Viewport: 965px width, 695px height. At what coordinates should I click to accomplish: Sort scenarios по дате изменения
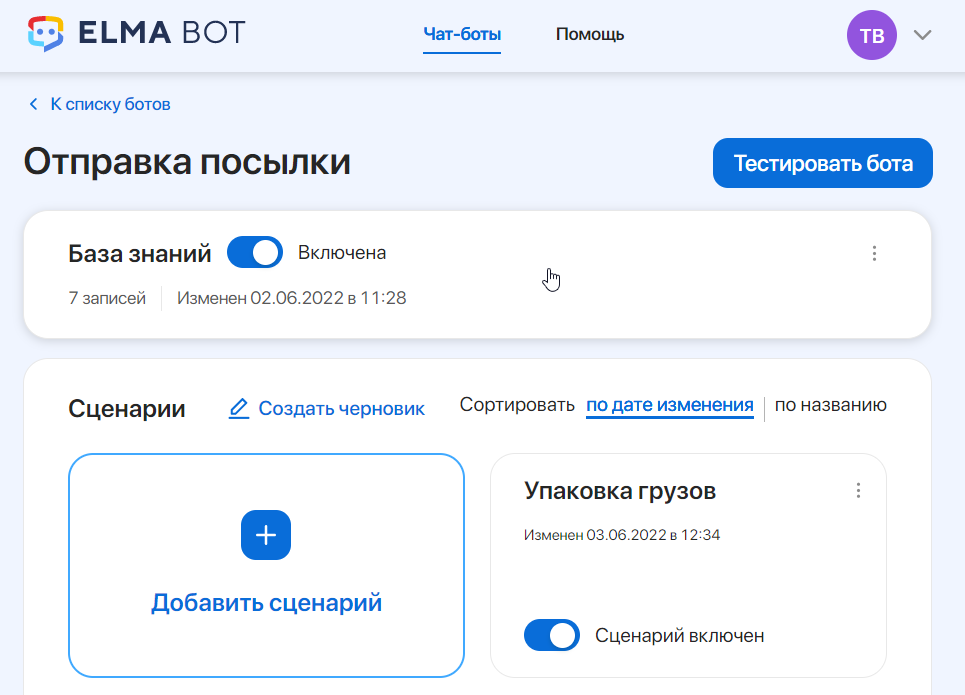pos(669,405)
